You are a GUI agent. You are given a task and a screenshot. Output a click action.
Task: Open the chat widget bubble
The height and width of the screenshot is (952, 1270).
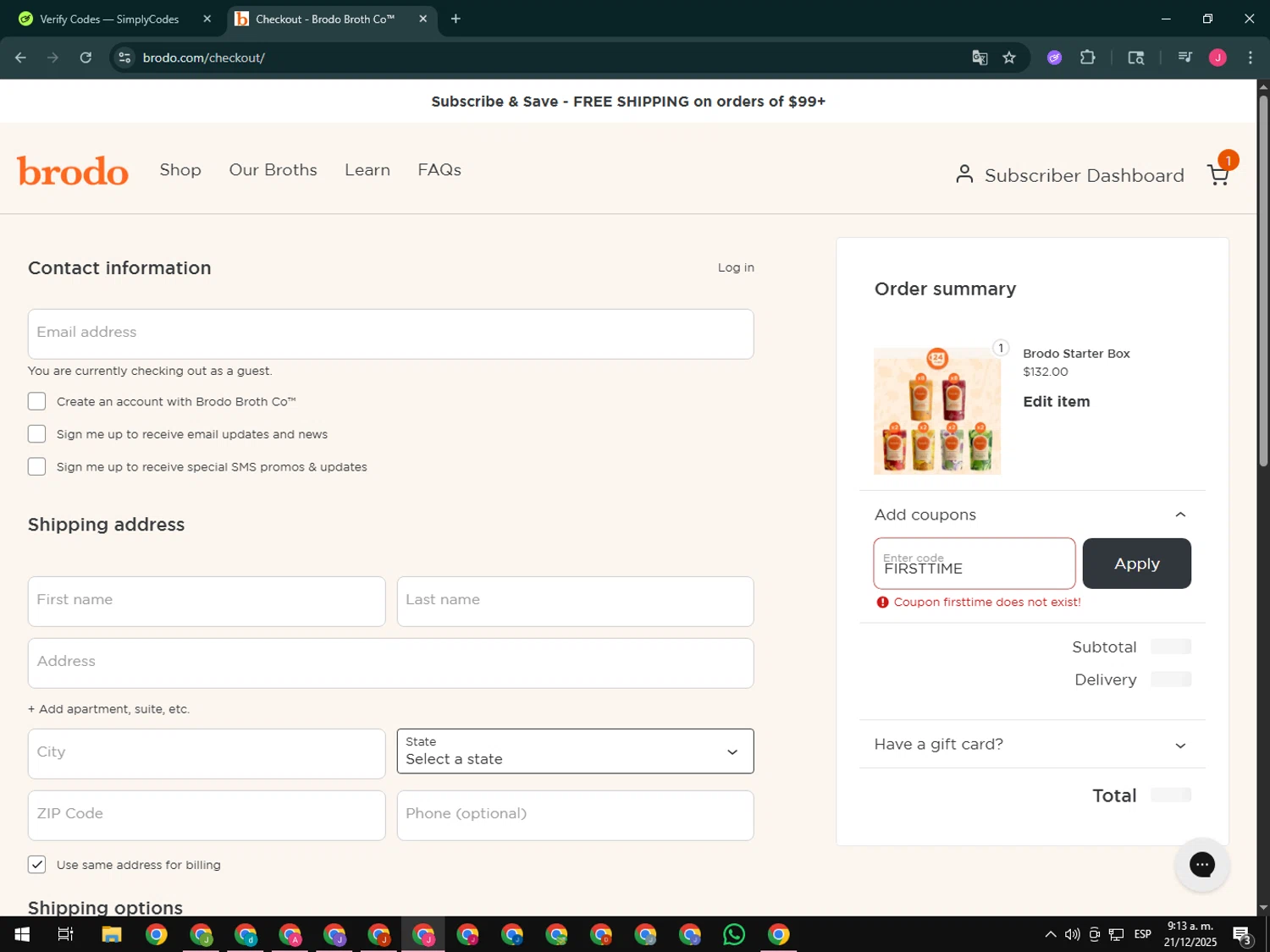[x=1201, y=864]
